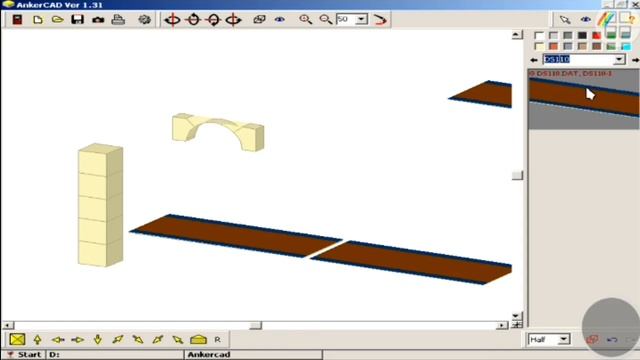Click the help page icon with question mark

coord(627,18)
